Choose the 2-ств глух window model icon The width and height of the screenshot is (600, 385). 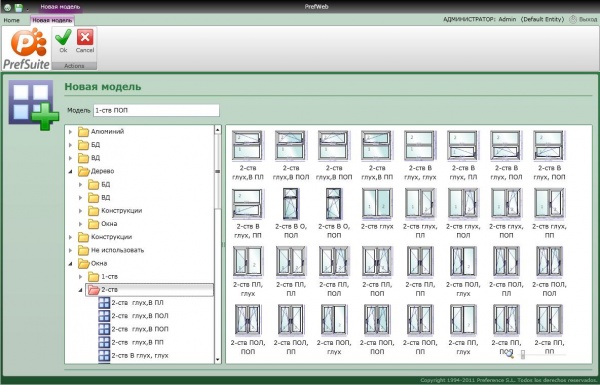pyautogui.click(x=377, y=204)
